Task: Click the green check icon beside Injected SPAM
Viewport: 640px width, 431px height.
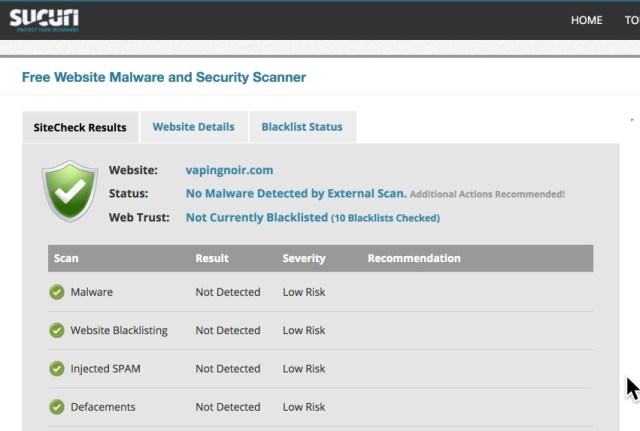Action: tap(57, 369)
